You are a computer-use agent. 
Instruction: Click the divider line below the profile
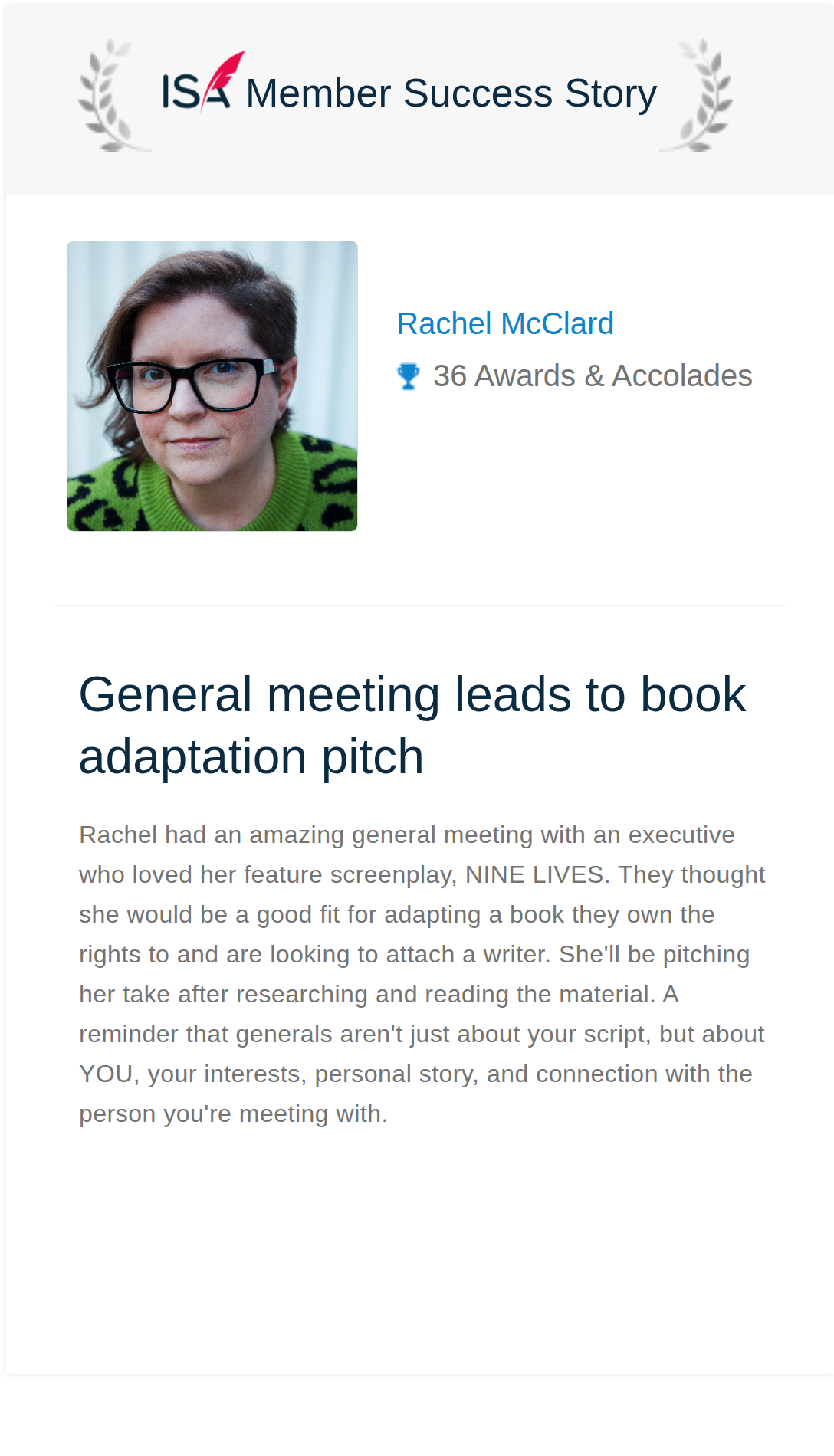click(x=420, y=605)
